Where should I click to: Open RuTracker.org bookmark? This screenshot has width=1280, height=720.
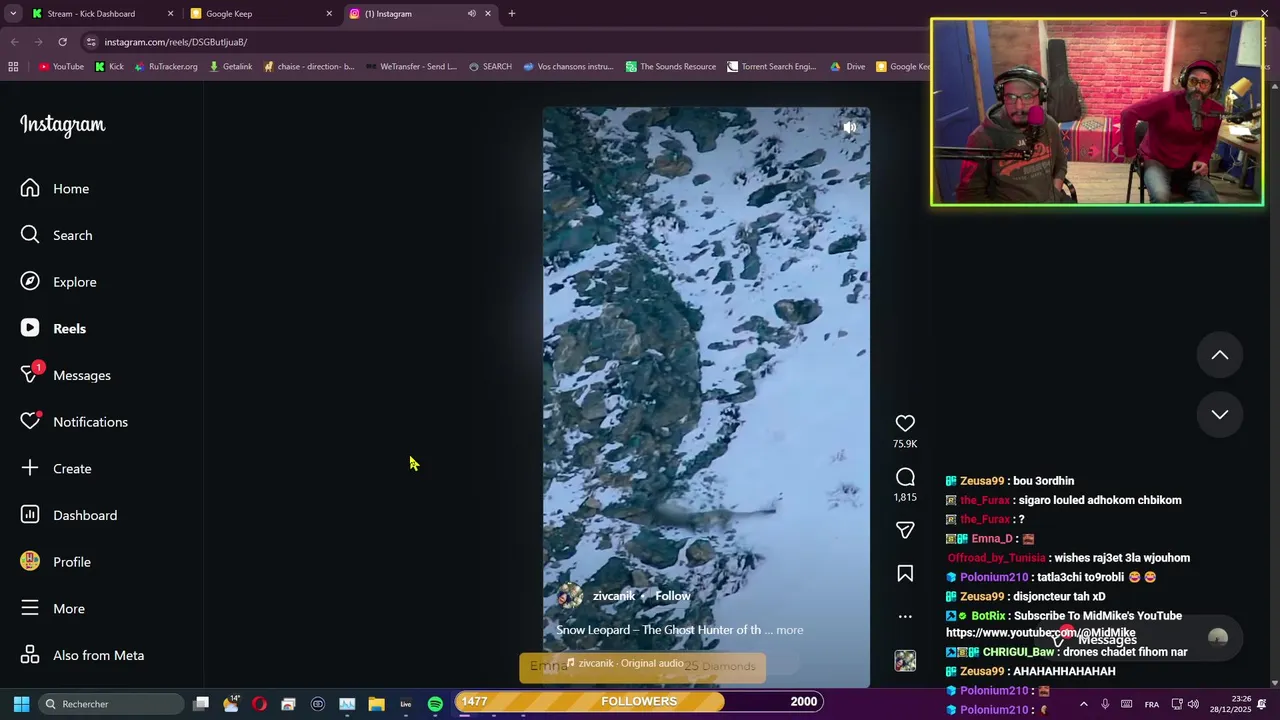[165, 67]
